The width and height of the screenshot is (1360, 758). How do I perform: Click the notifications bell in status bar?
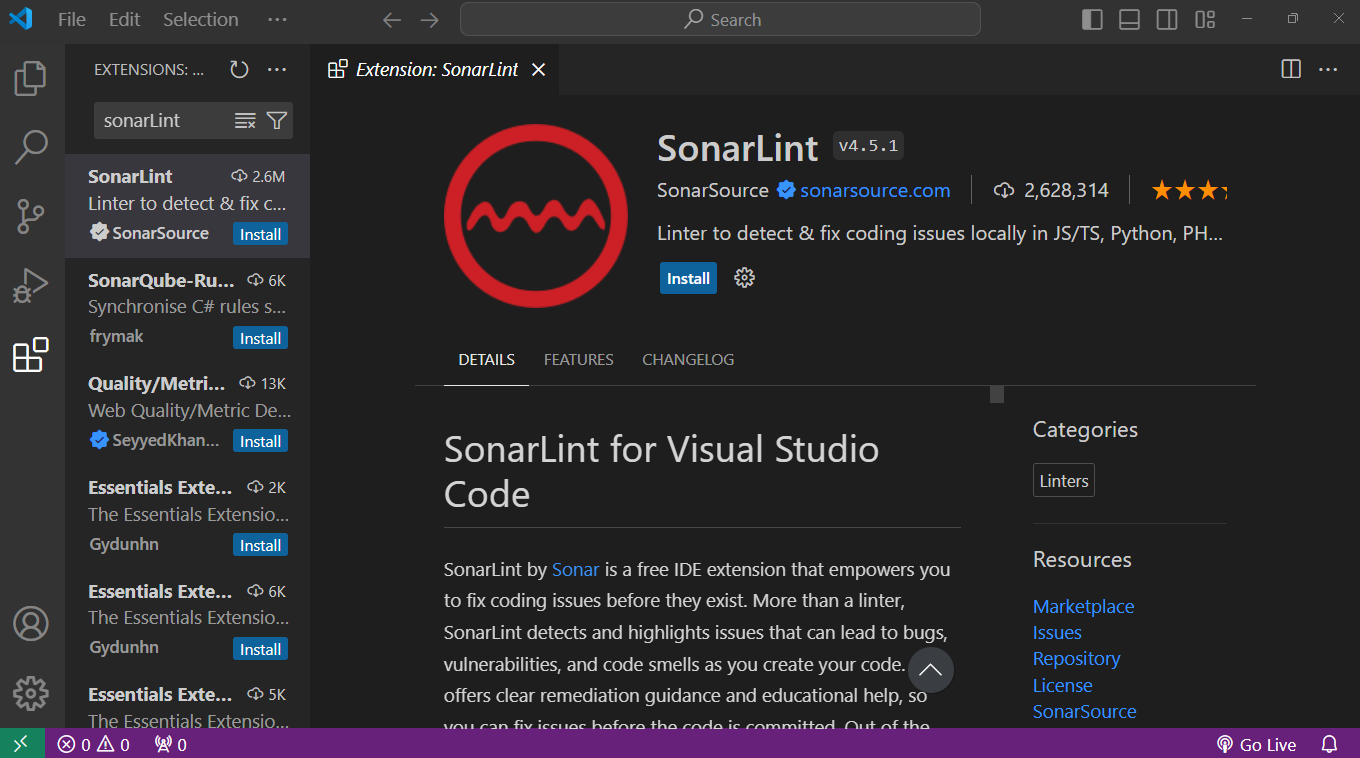coord(1329,744)
